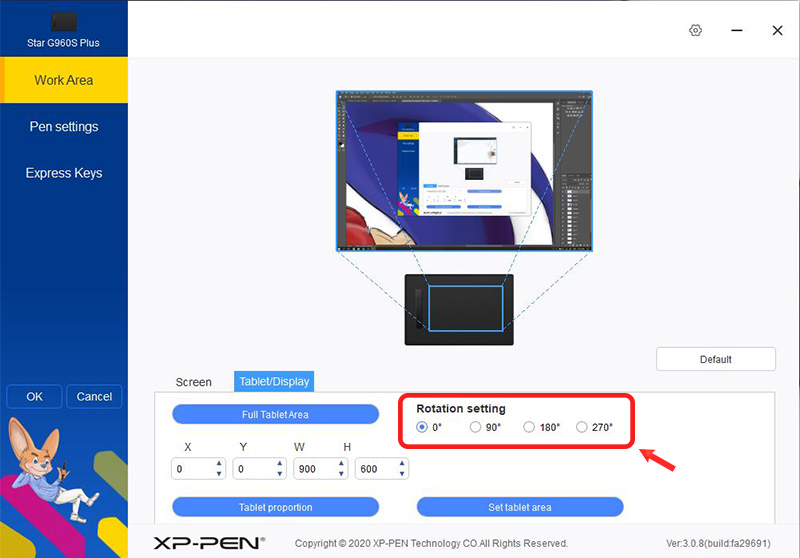The image size is (800, 558).
Task: Minimize the XP-PEN settings window
Action: point(736,30)
